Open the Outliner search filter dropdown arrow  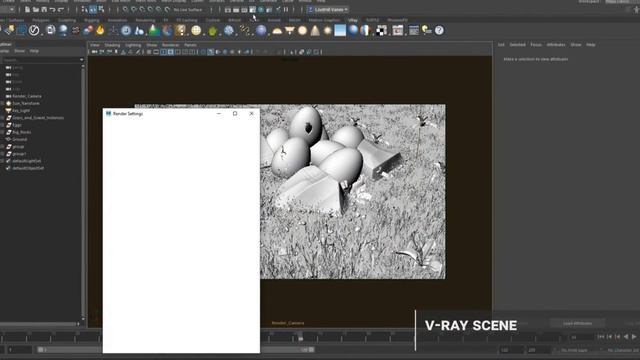[x=81, y=60]
